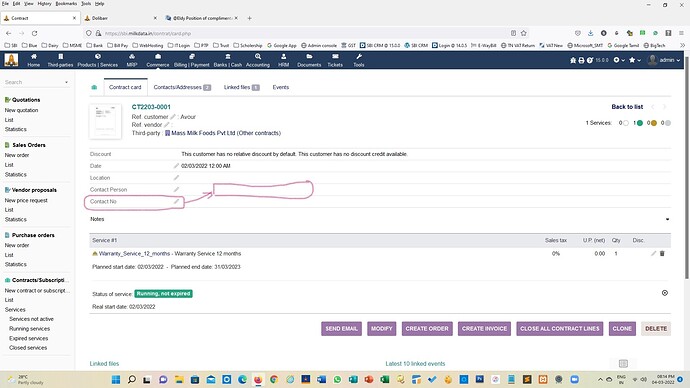Expand the admin user menu

[664, 60]
